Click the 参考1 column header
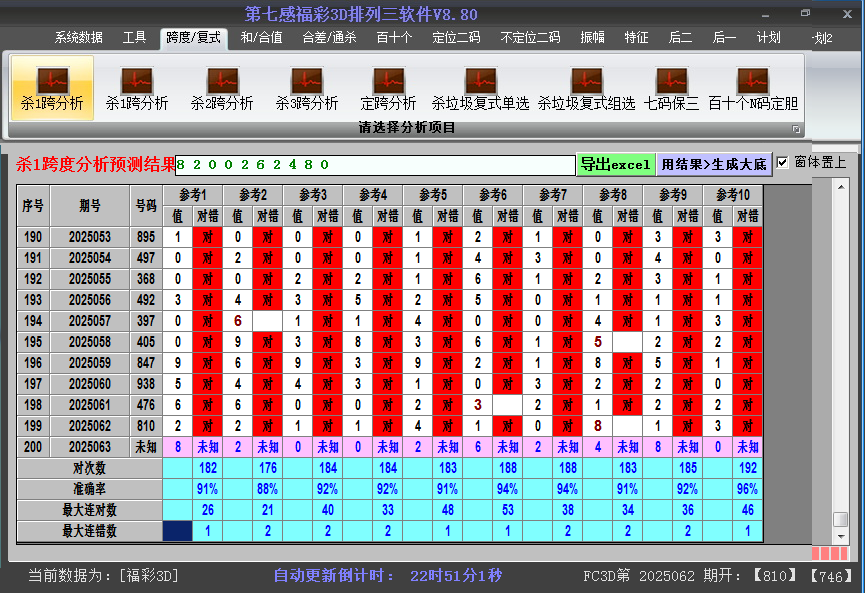Image resolution: width=865 pixels, height=593 pixels. (x=193, y=195)
